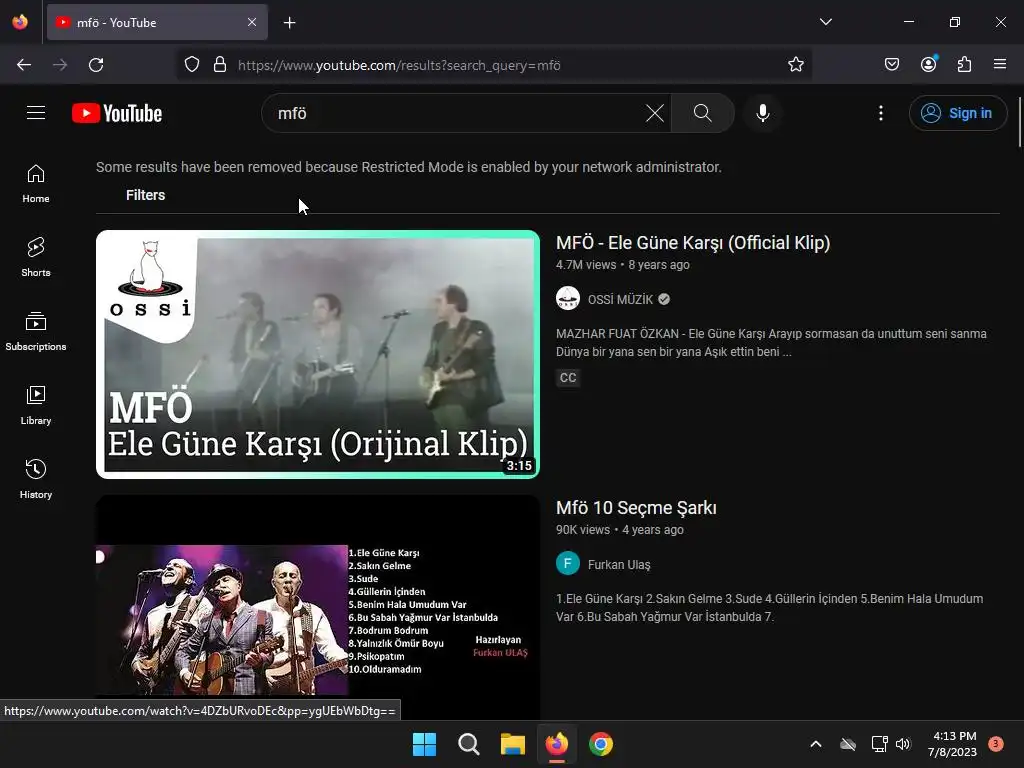The width and height of the screenshot is (1024, 768).
Task: Expand the list all tabs dropdown
Action: click(825, 22)
